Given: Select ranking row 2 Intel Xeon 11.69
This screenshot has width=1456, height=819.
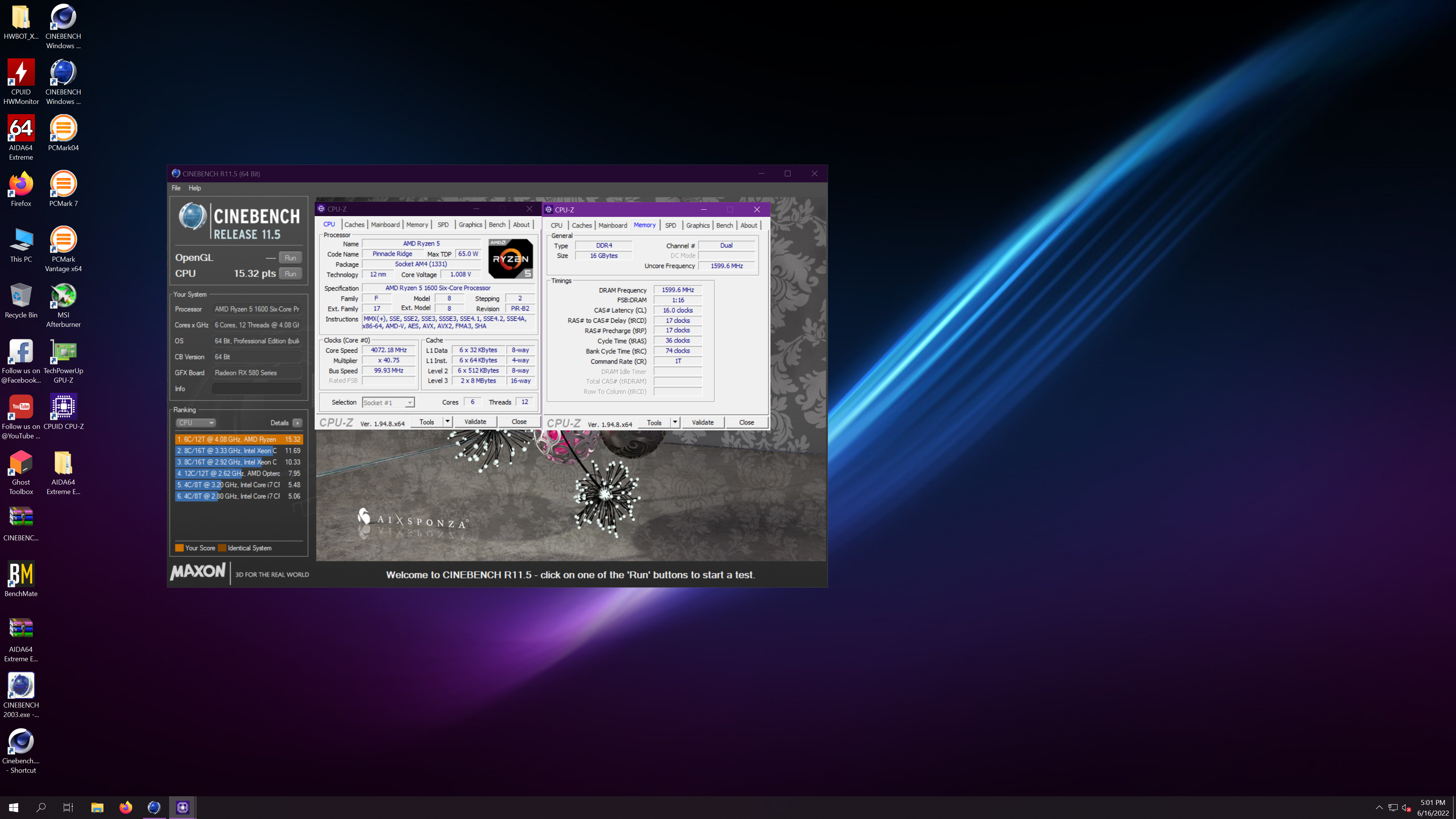Looking at the screenshot, I should (239, 450).
